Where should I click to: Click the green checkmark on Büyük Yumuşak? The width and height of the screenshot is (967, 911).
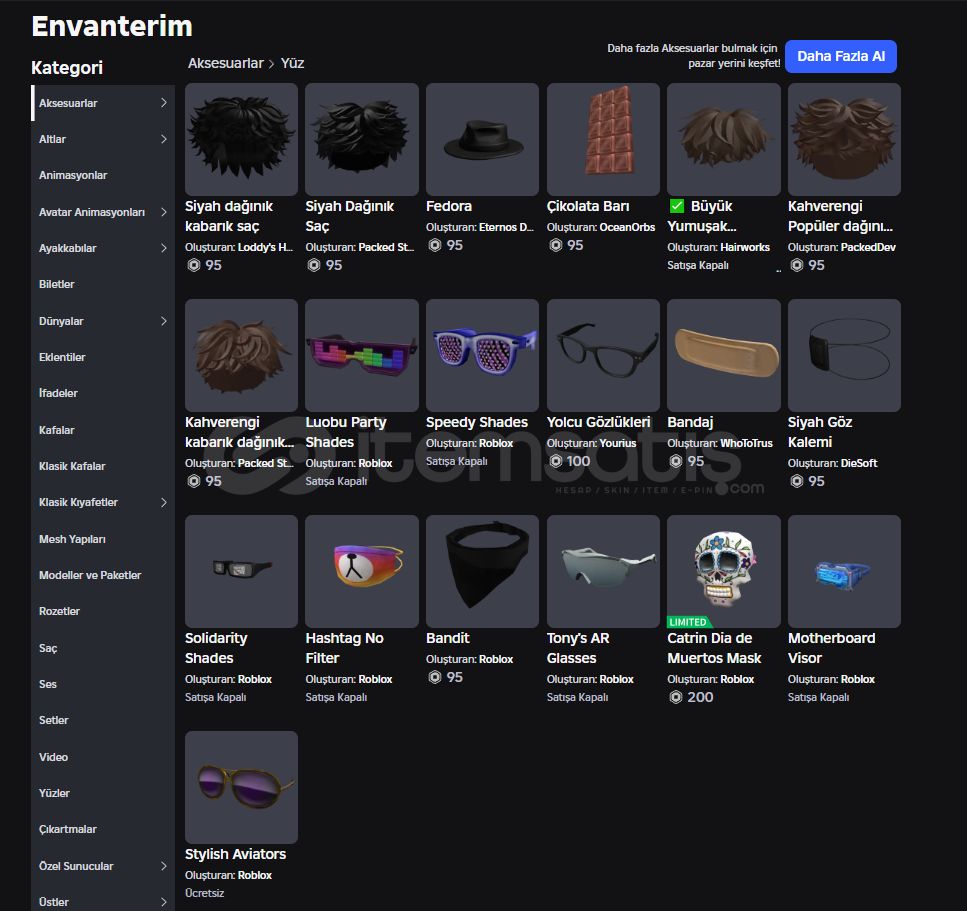[x=677, y=206]
